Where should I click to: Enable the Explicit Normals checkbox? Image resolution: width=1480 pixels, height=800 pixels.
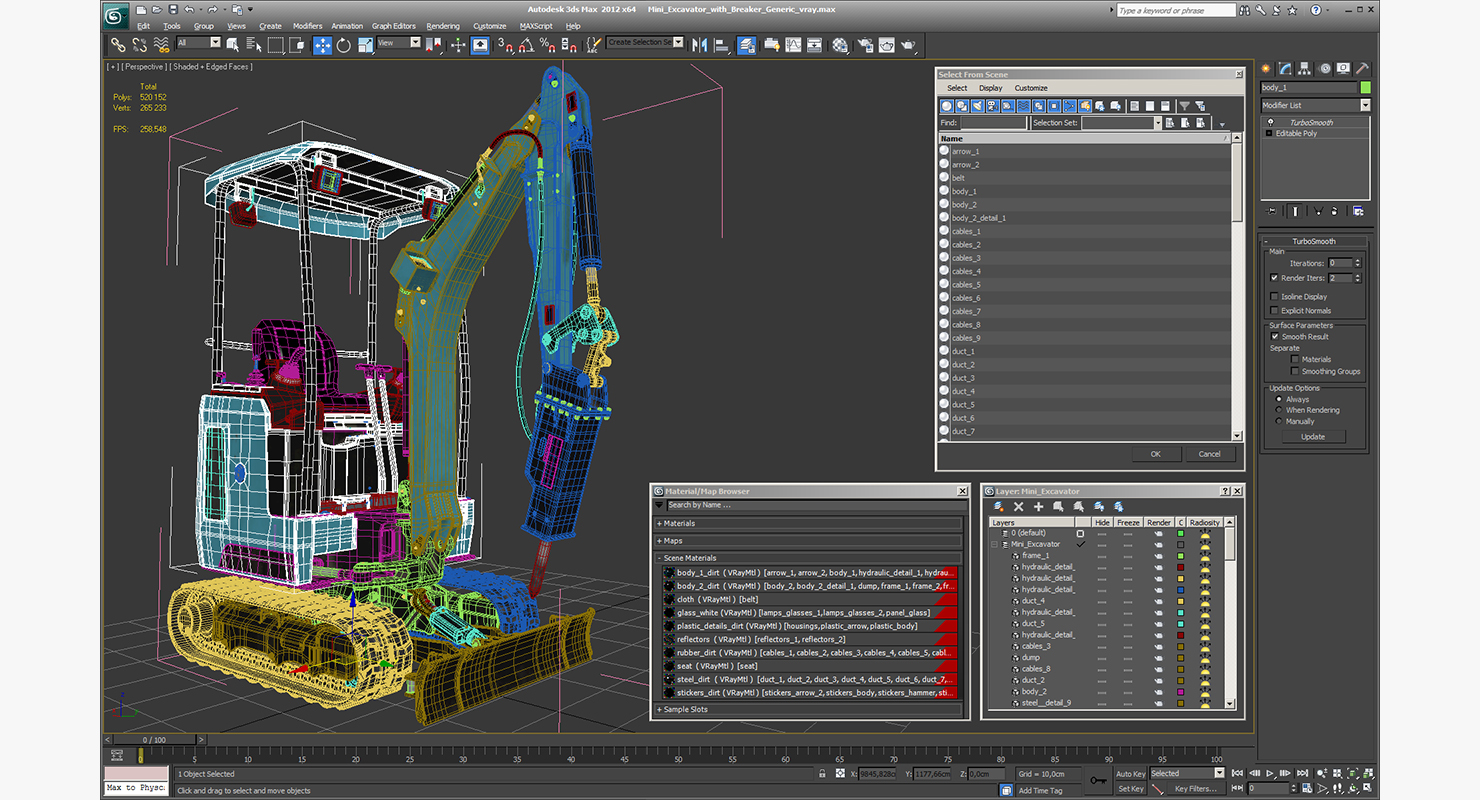click(x=1274, y=311)
